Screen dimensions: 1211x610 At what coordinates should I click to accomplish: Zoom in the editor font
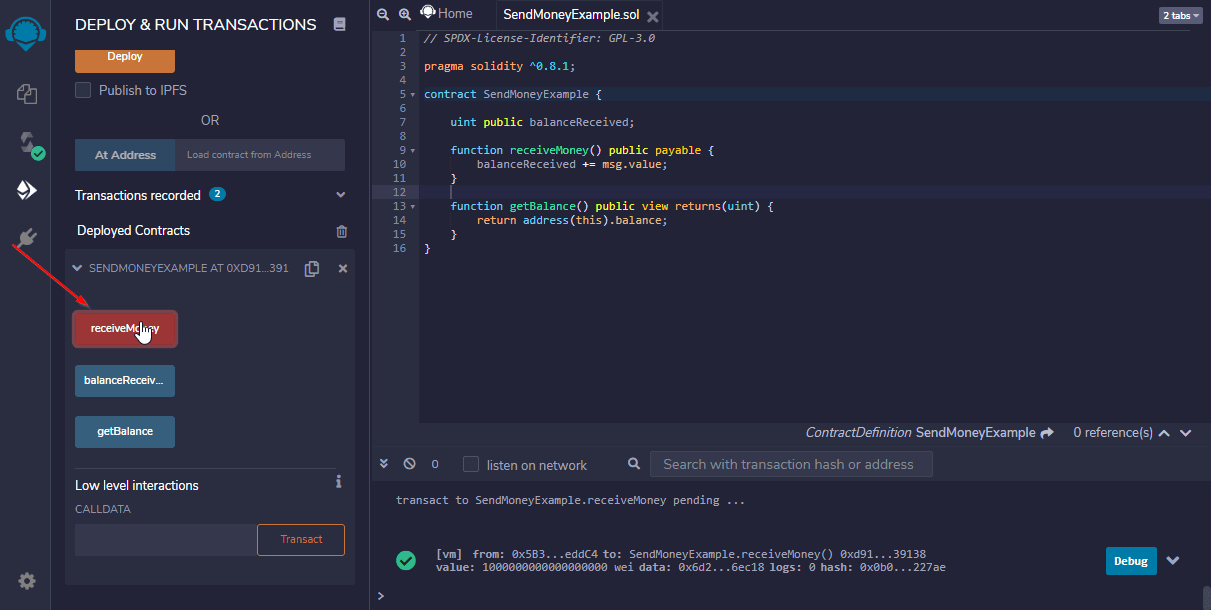pyautogui.click(x=404, y=14)
